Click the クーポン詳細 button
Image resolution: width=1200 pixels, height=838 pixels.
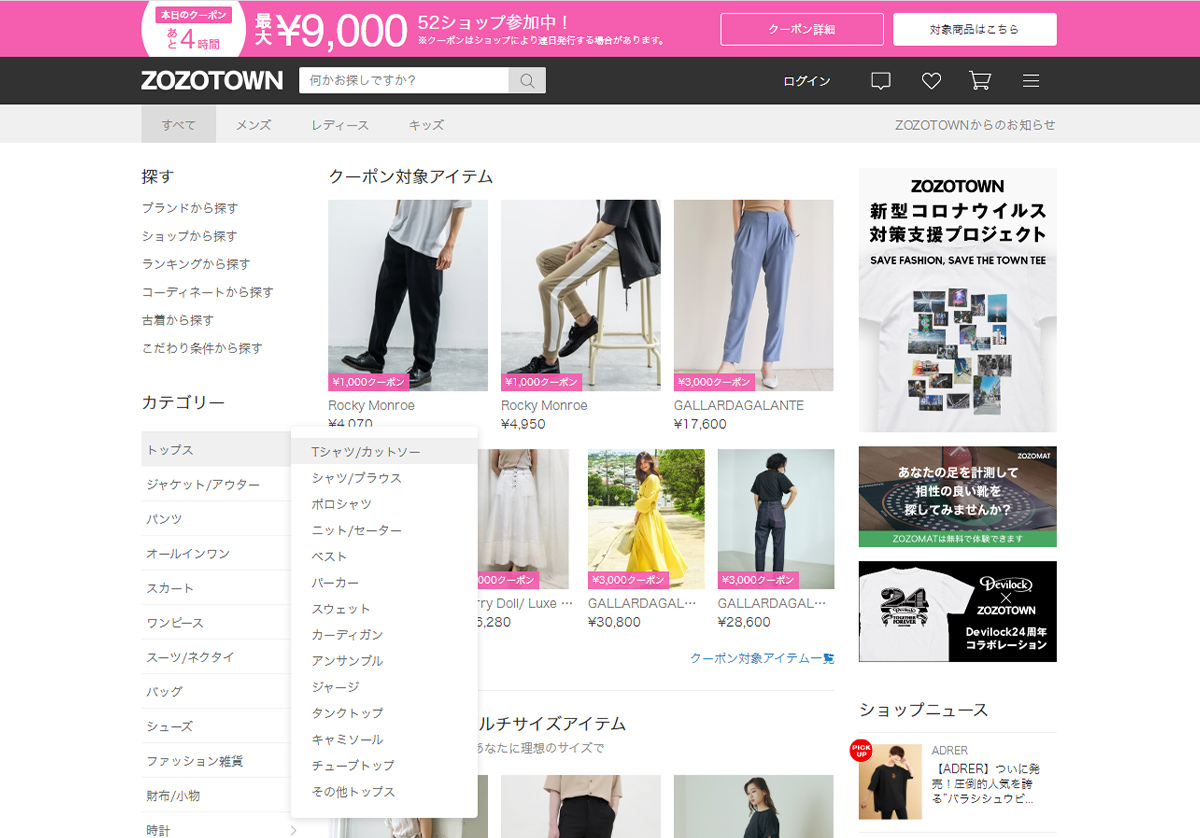[802, 29]
